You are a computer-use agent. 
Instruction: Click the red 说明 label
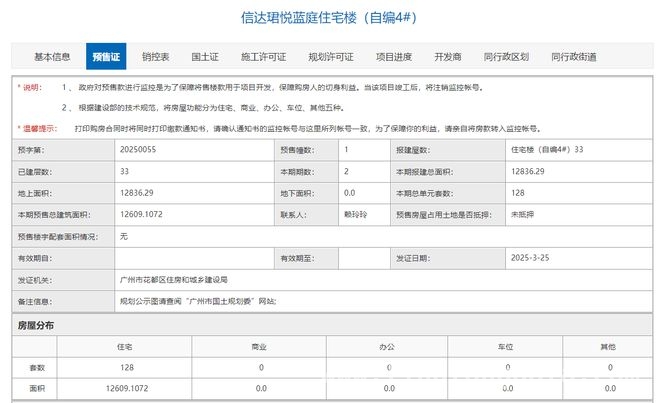click(29, 88)
